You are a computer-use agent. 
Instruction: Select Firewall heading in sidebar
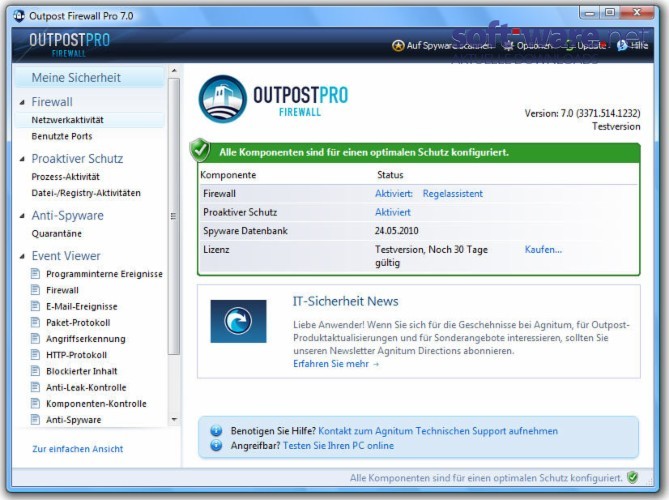tap(52, 102)
